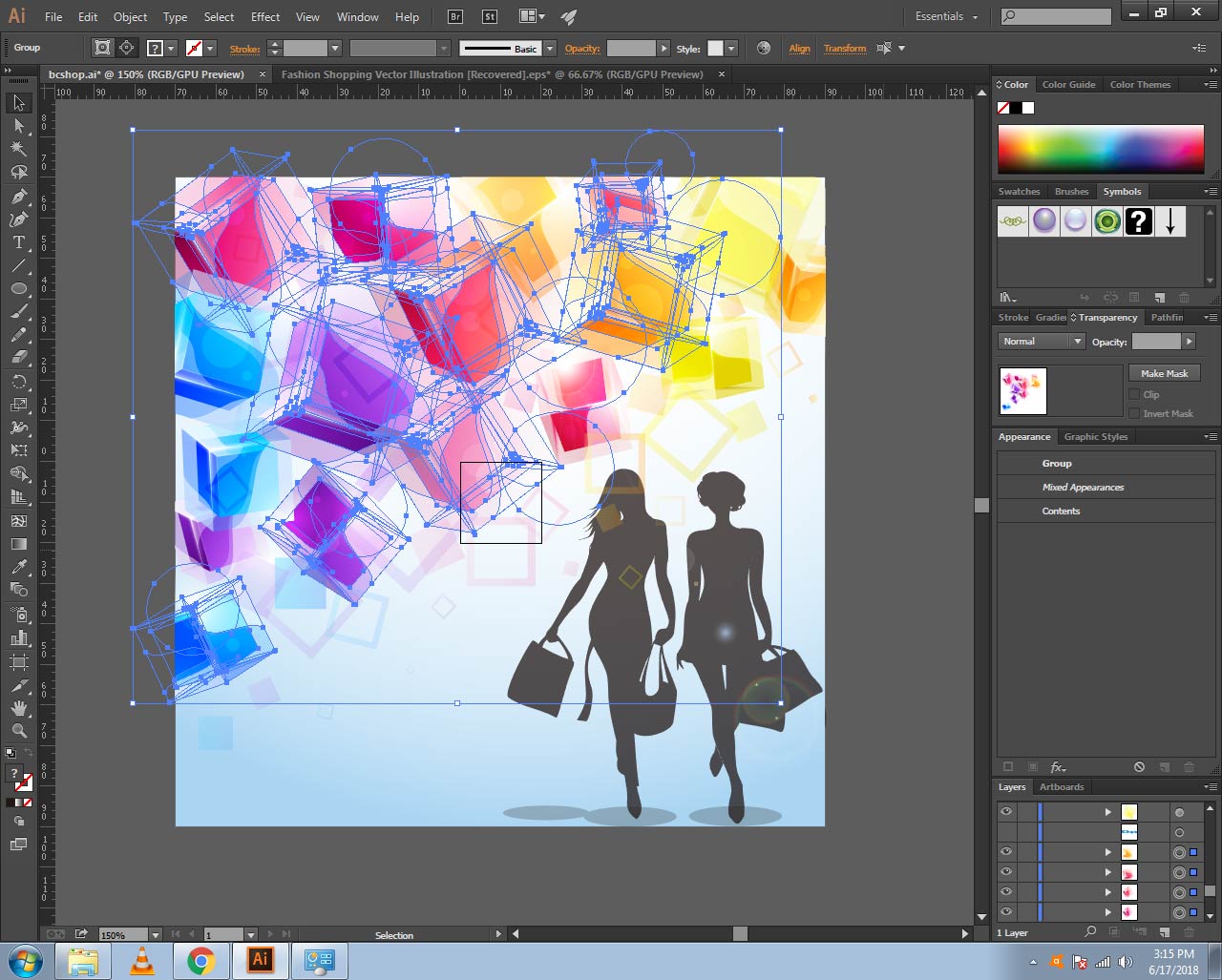Open the Normal blending mode dropdown
This screenshot has height=980, width=1222.
1041,342
